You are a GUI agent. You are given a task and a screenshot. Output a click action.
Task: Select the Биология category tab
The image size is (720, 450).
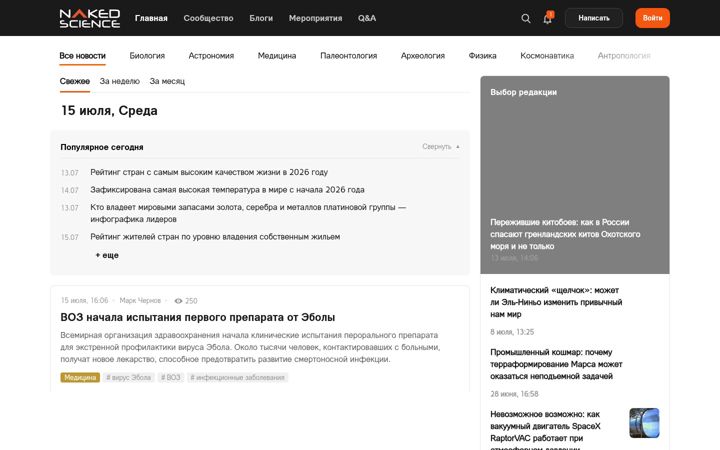coord(147,56)
